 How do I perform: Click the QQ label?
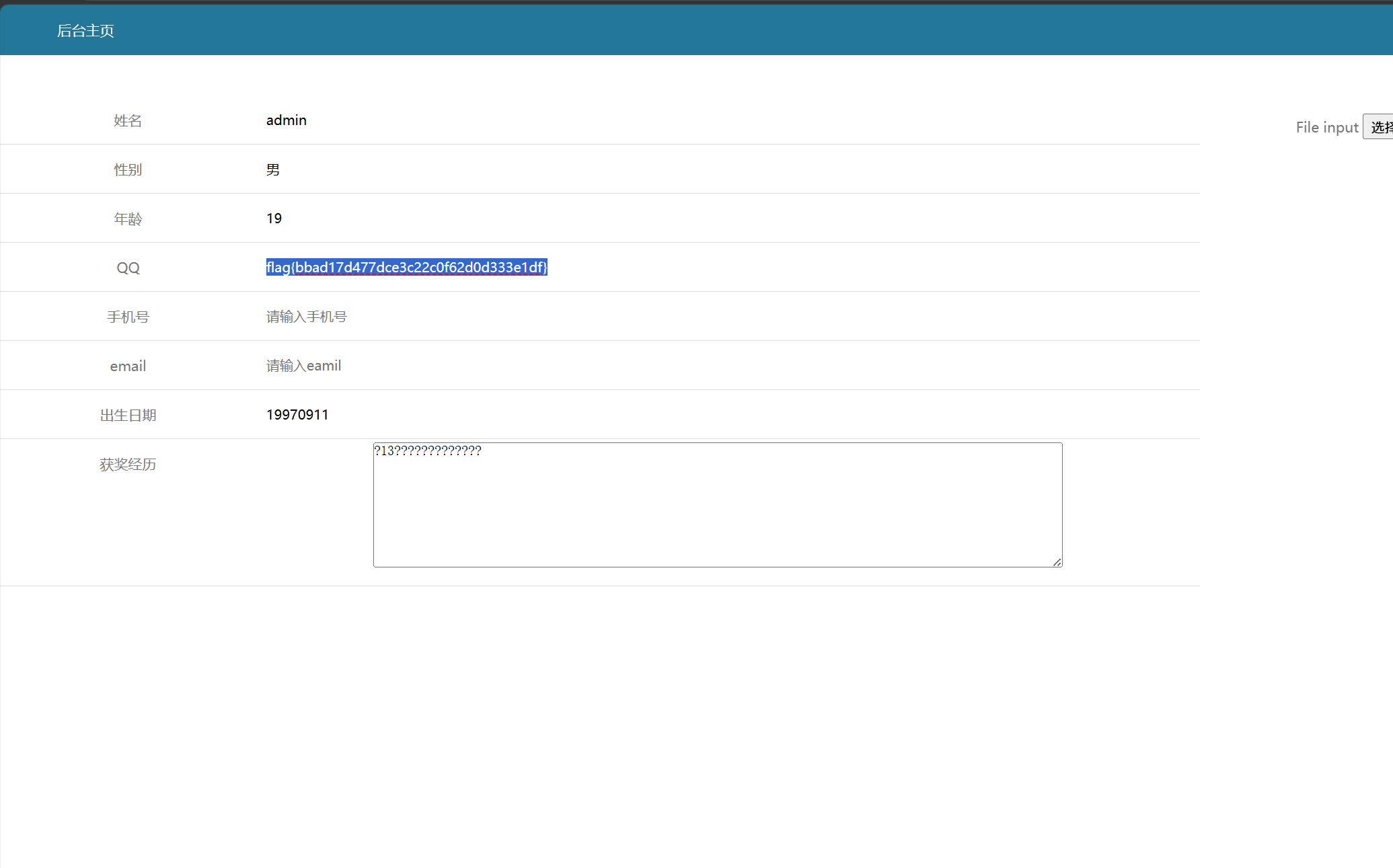128,268
